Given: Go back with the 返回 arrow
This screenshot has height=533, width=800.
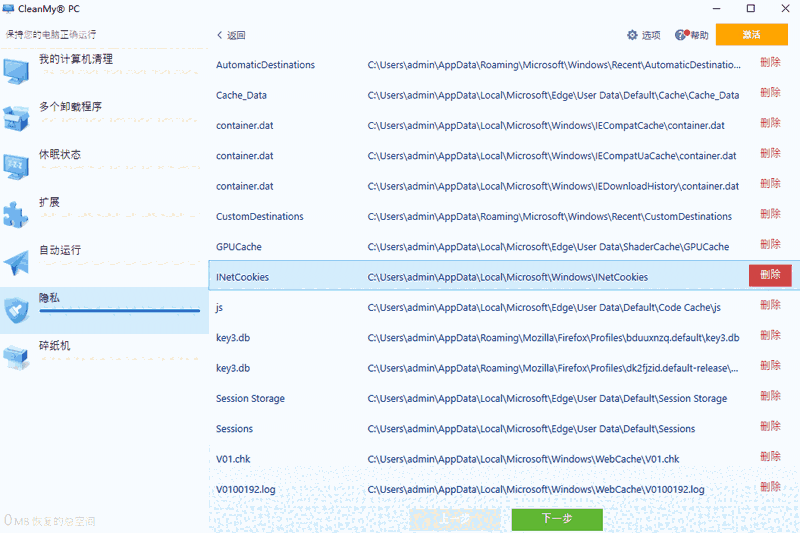Looking at the screenshot, I should tap(231, 35).
